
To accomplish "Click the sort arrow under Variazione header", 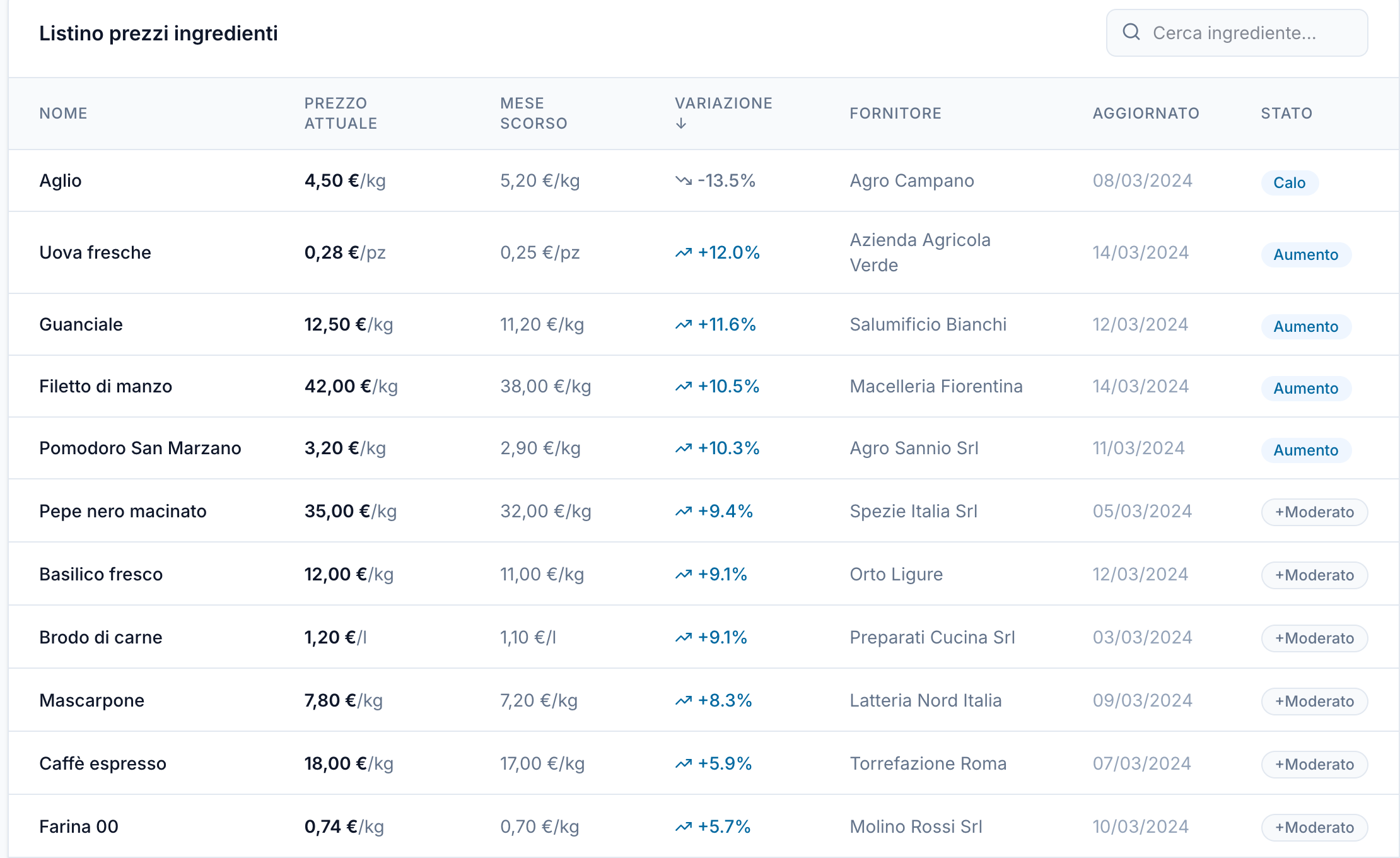I will [681, 124].
